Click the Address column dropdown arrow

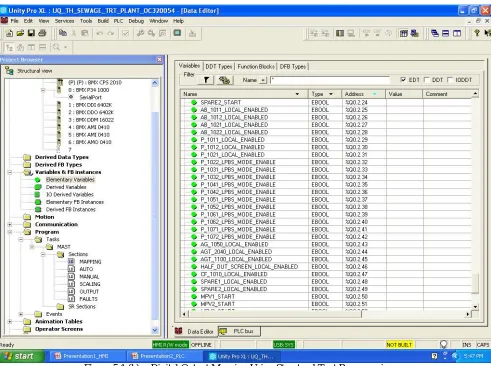pos(374,94)
